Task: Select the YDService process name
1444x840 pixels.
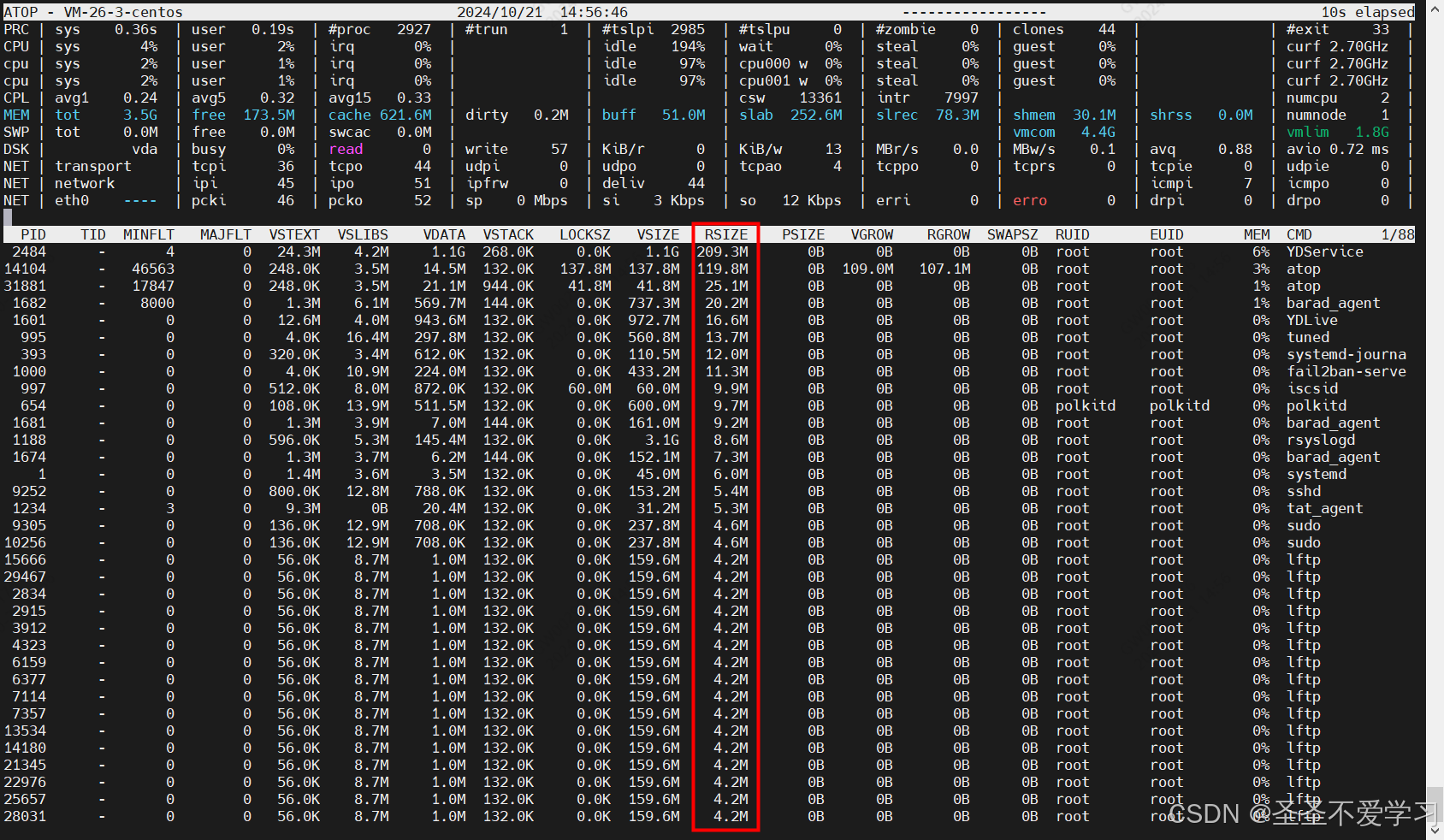Action: pyautogui.click(x=1325, y=251)
